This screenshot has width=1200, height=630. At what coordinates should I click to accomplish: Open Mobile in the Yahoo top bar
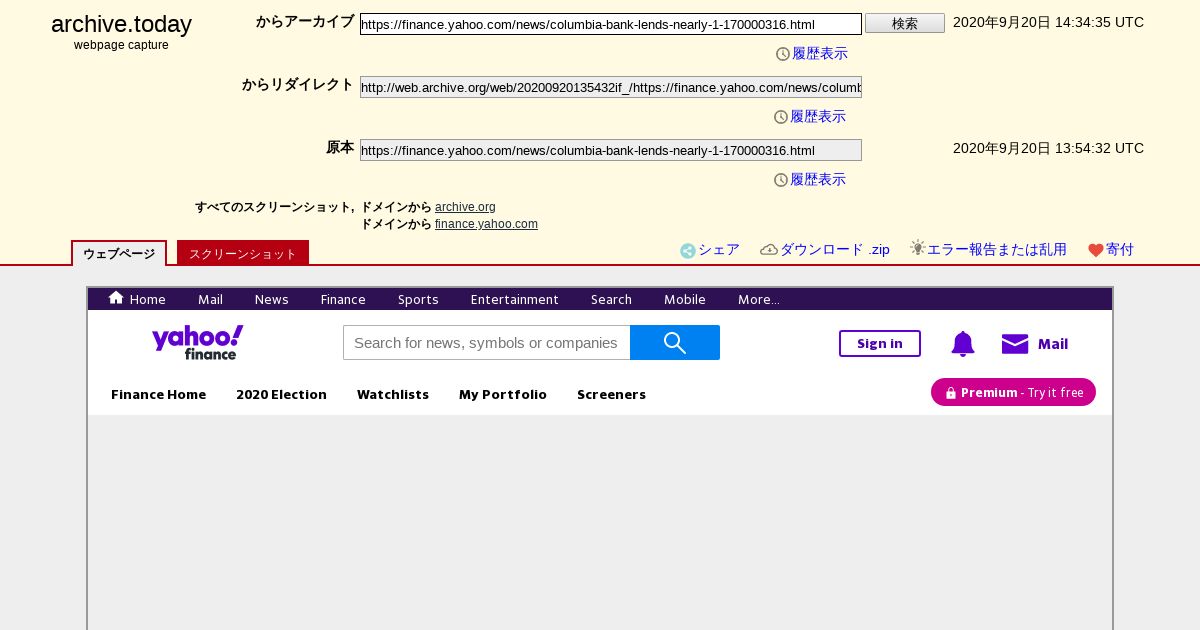click(685, 299)
